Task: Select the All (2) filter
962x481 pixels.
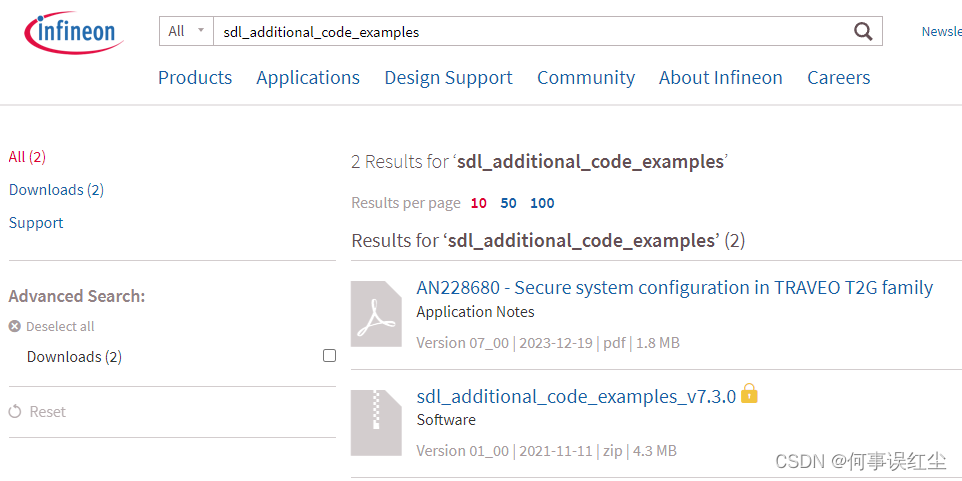Action: 27,157
